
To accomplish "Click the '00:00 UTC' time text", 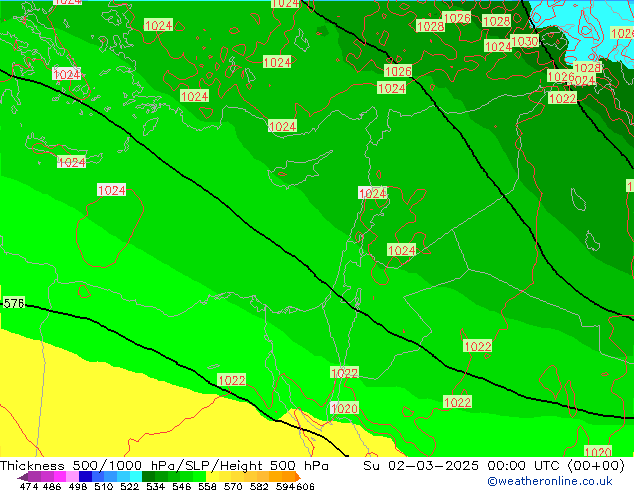I will pyautogui.click(x=525, y=466).
